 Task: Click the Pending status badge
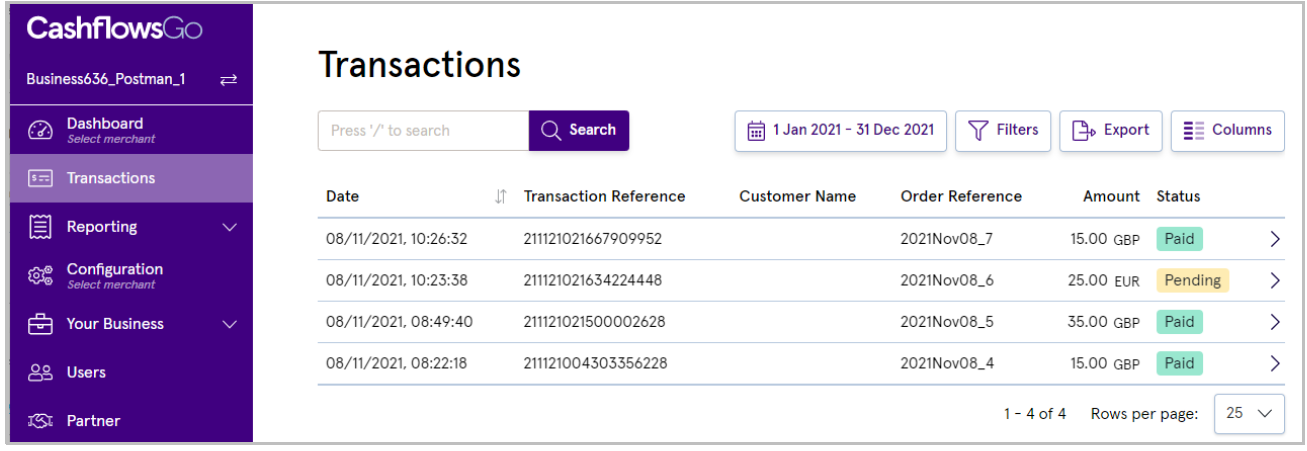[1192, 281]
